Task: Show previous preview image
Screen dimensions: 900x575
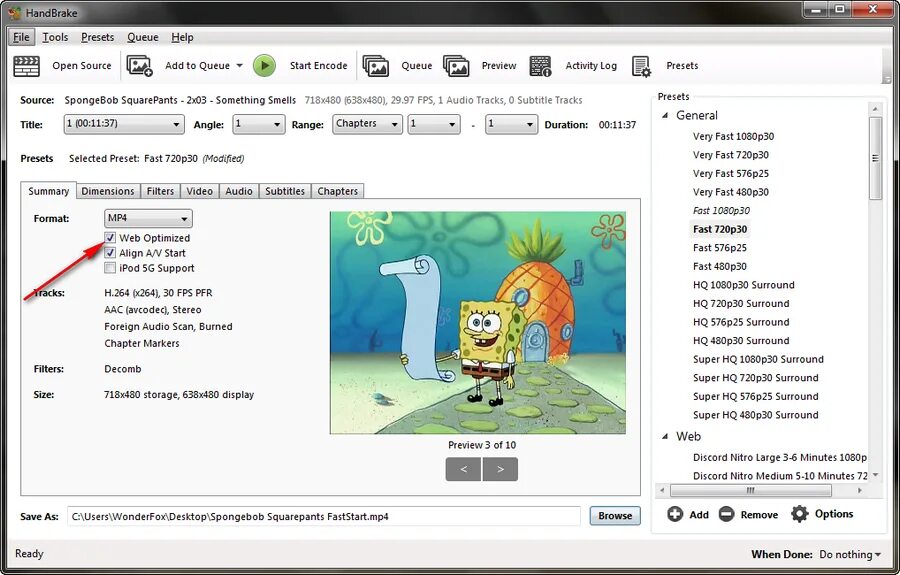Action: [463, 469]
